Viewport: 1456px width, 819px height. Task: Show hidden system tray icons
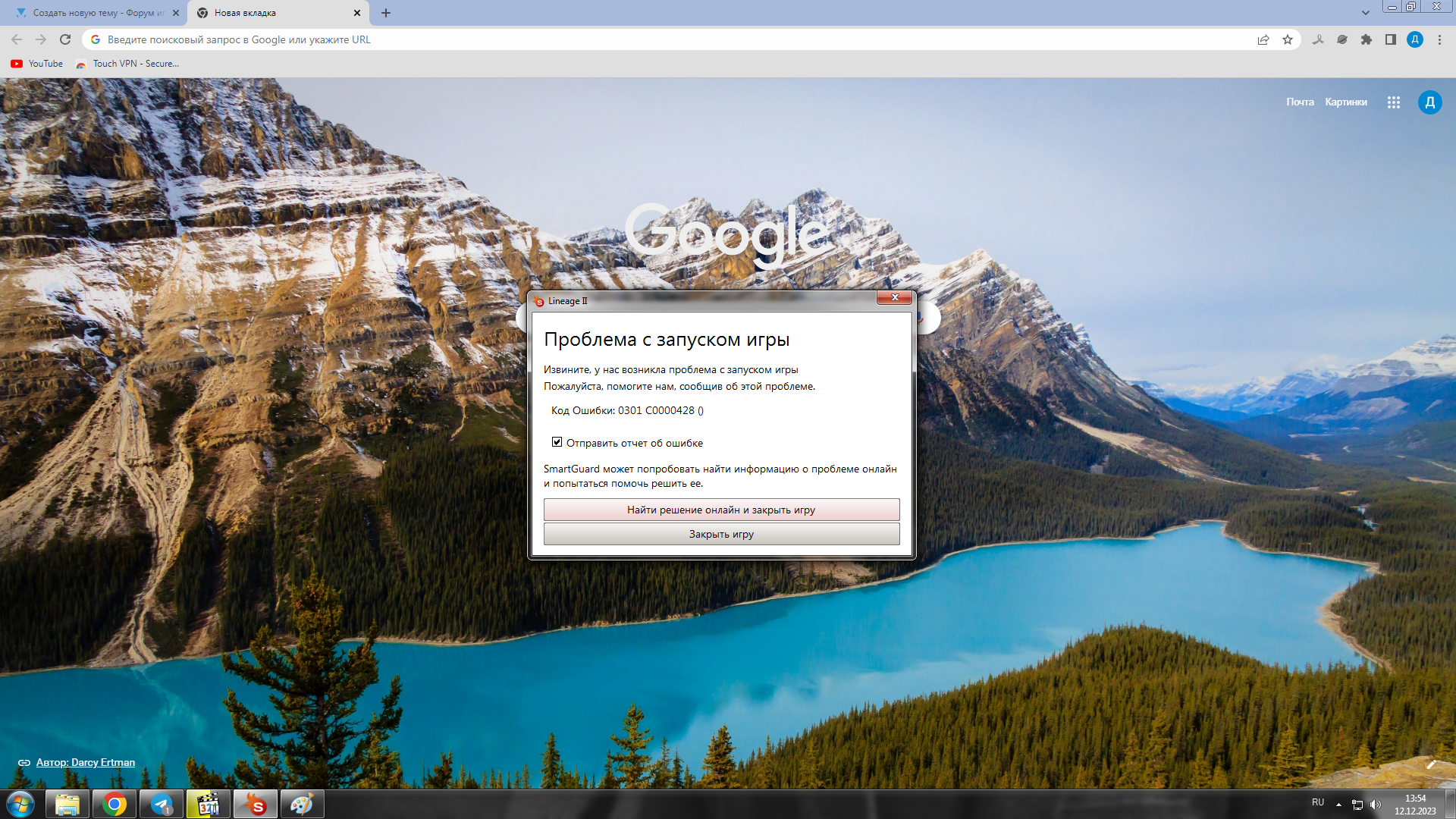(x=1338, y=805)
